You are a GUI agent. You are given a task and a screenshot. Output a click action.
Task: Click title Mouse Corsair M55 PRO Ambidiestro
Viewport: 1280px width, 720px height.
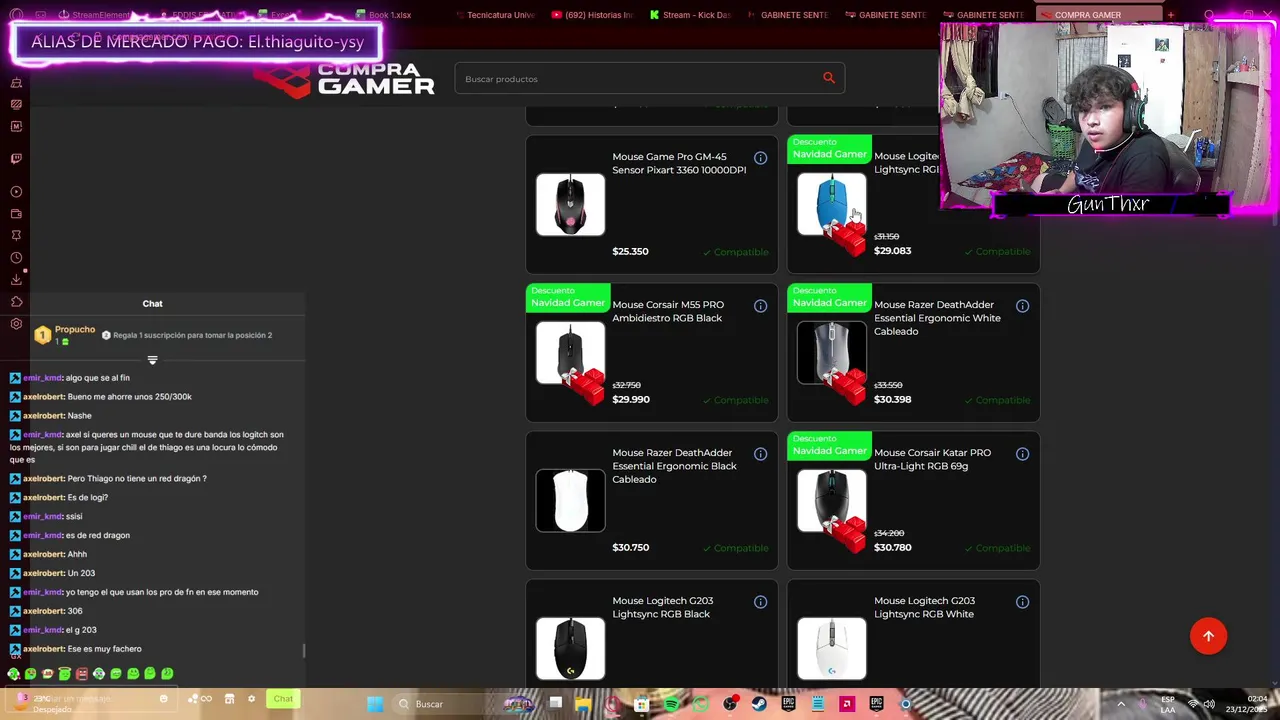668,311
